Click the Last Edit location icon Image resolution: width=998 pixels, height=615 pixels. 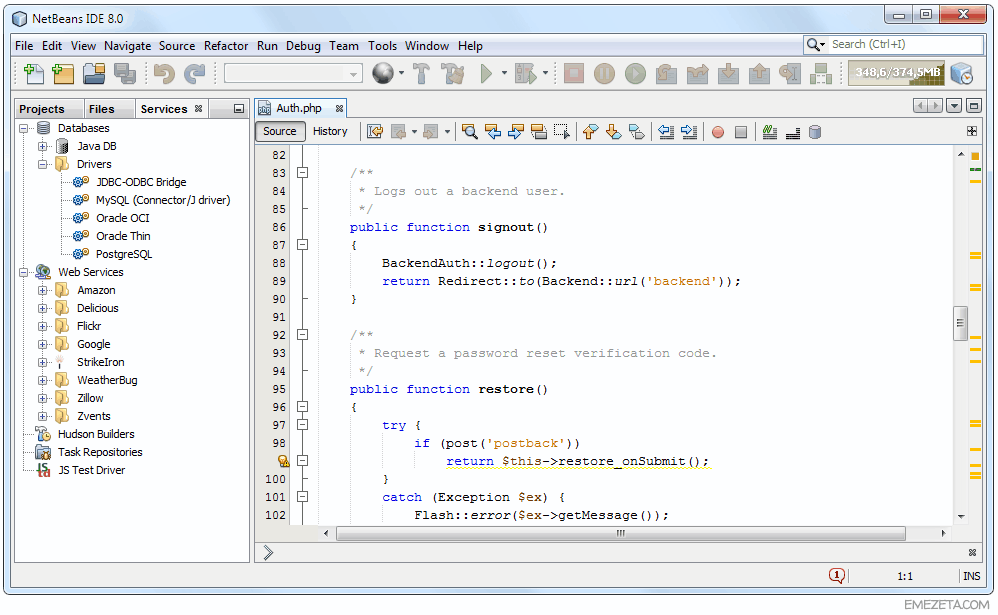(x=375, y=132)
